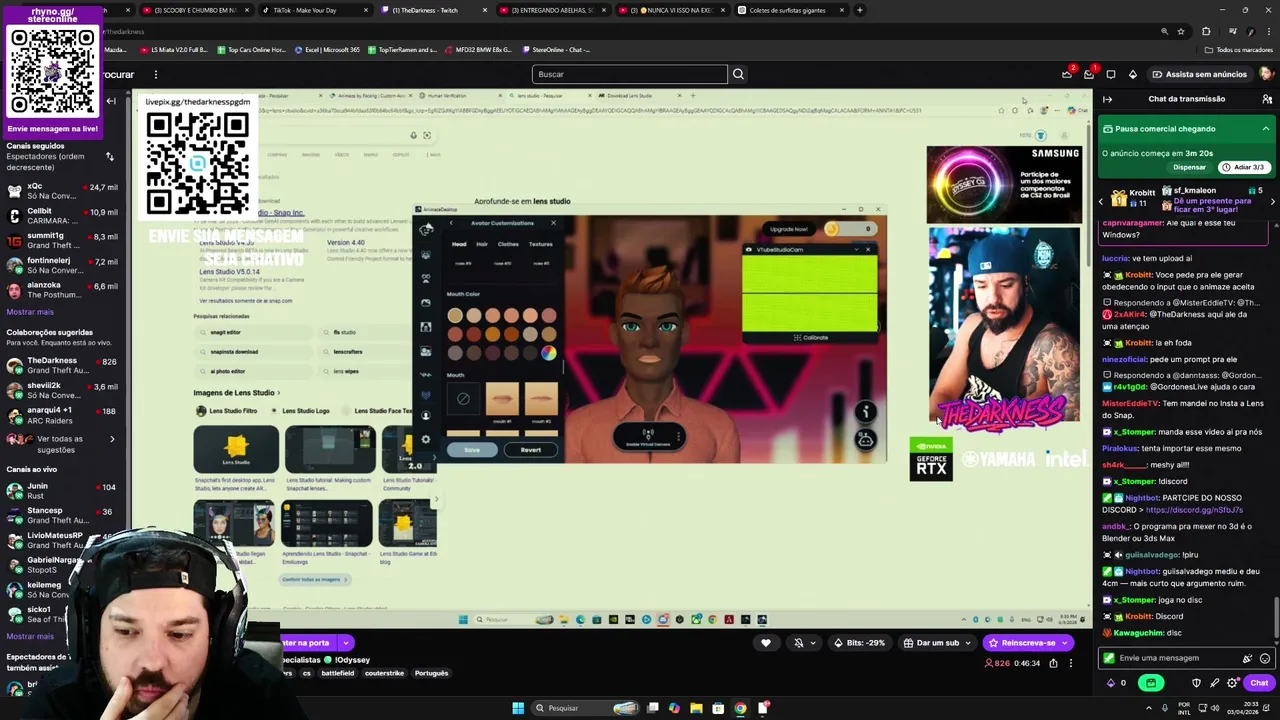Click the Português tag
1280x720 pixels.
click(431, 673)
